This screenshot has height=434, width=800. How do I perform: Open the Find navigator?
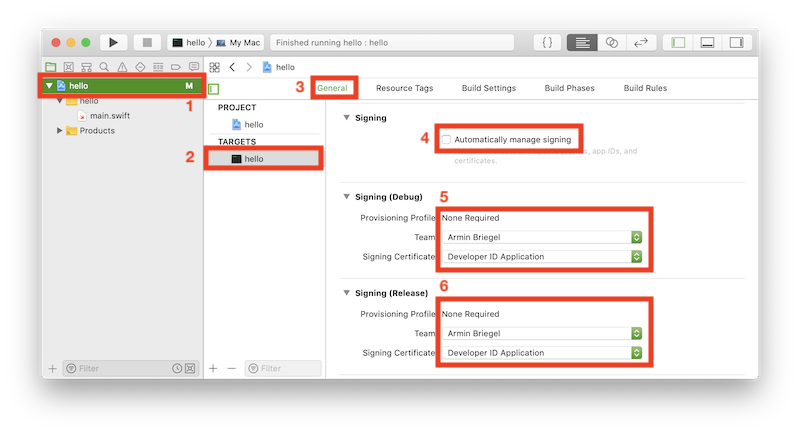(104, 67)
